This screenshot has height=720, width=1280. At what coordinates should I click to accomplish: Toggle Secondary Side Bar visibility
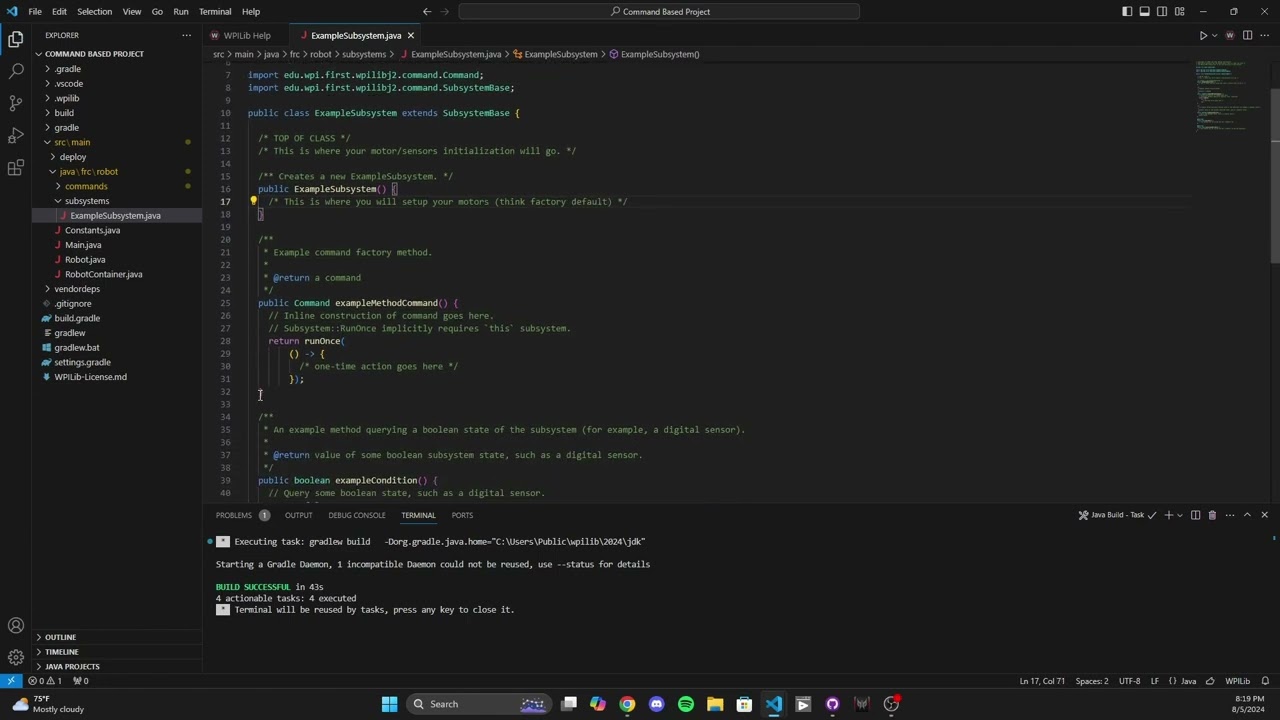click(1161, 11)
